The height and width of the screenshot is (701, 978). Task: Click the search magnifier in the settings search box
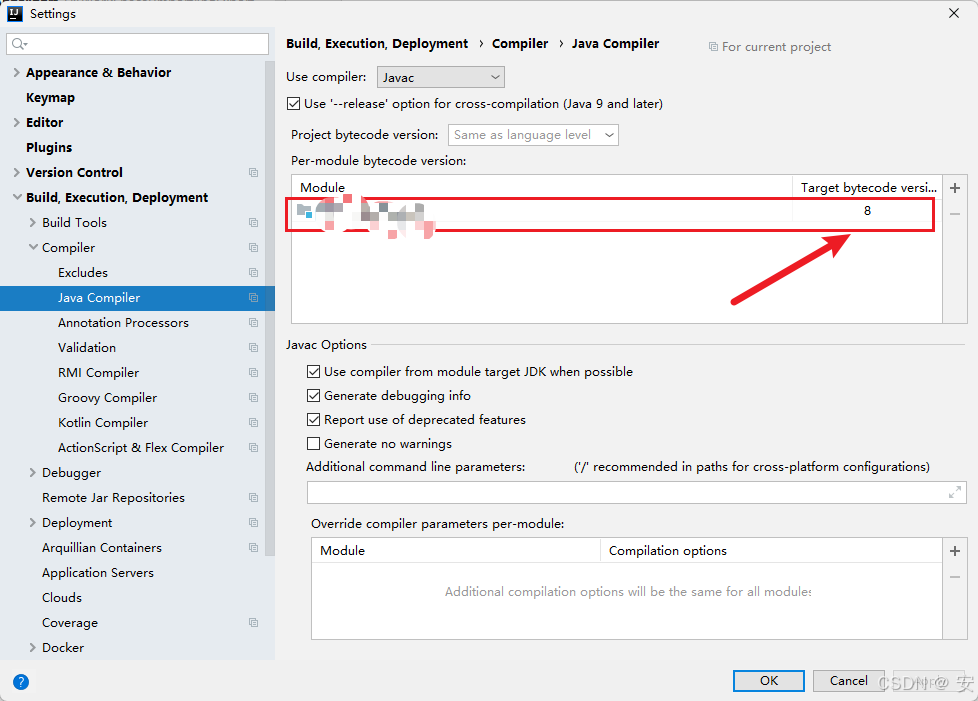click(18, 44)
